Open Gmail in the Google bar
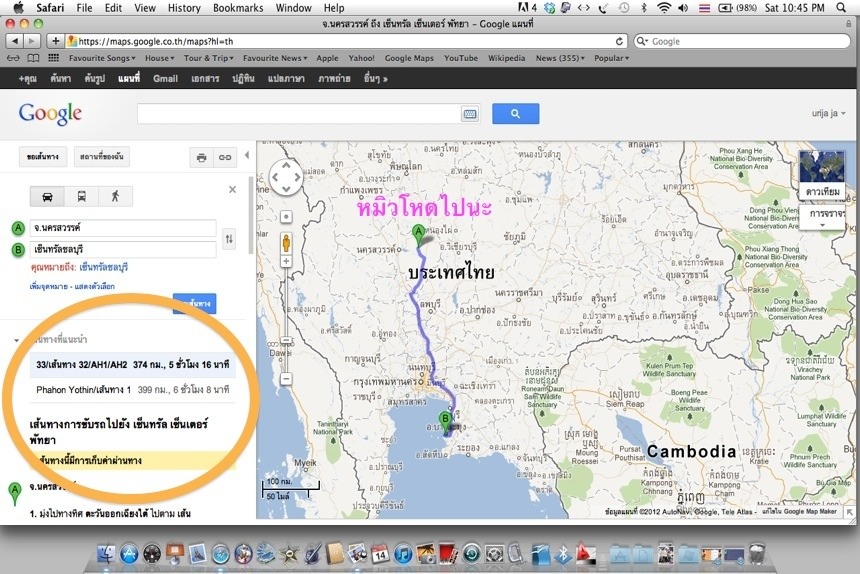This screenshot has height=574, width=860. (165, 78)
